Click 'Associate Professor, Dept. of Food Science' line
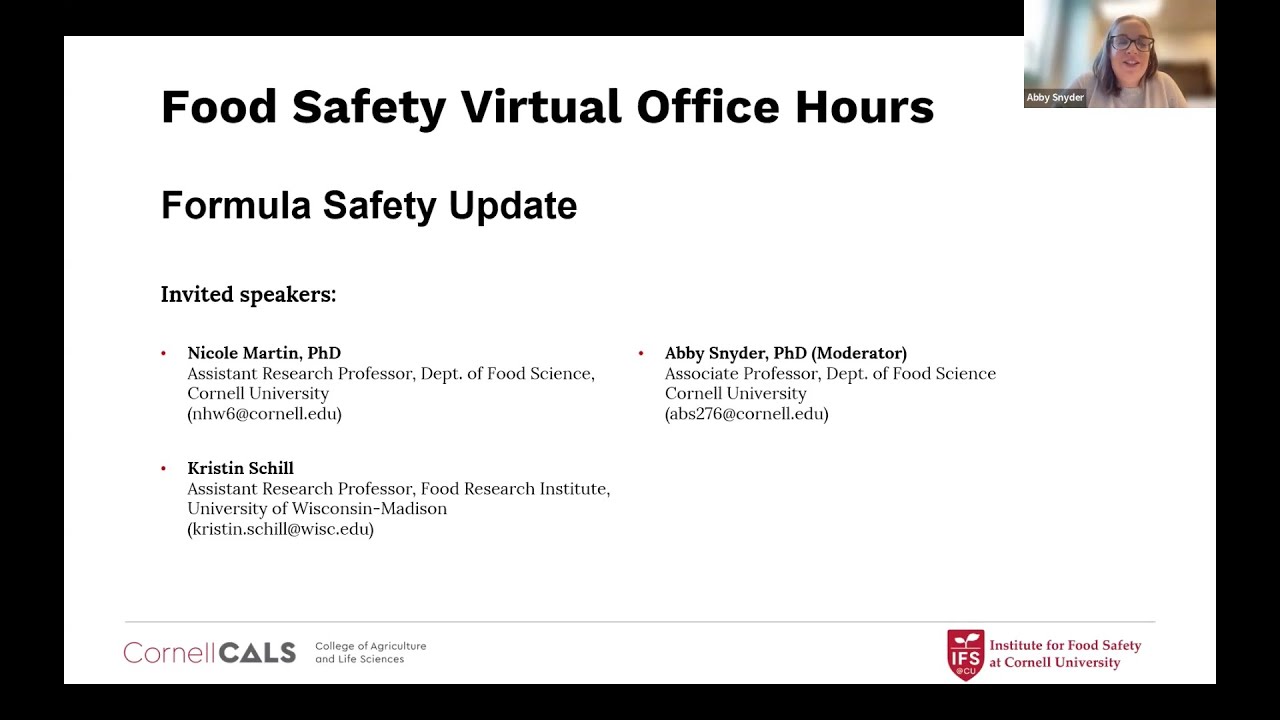 830,373
